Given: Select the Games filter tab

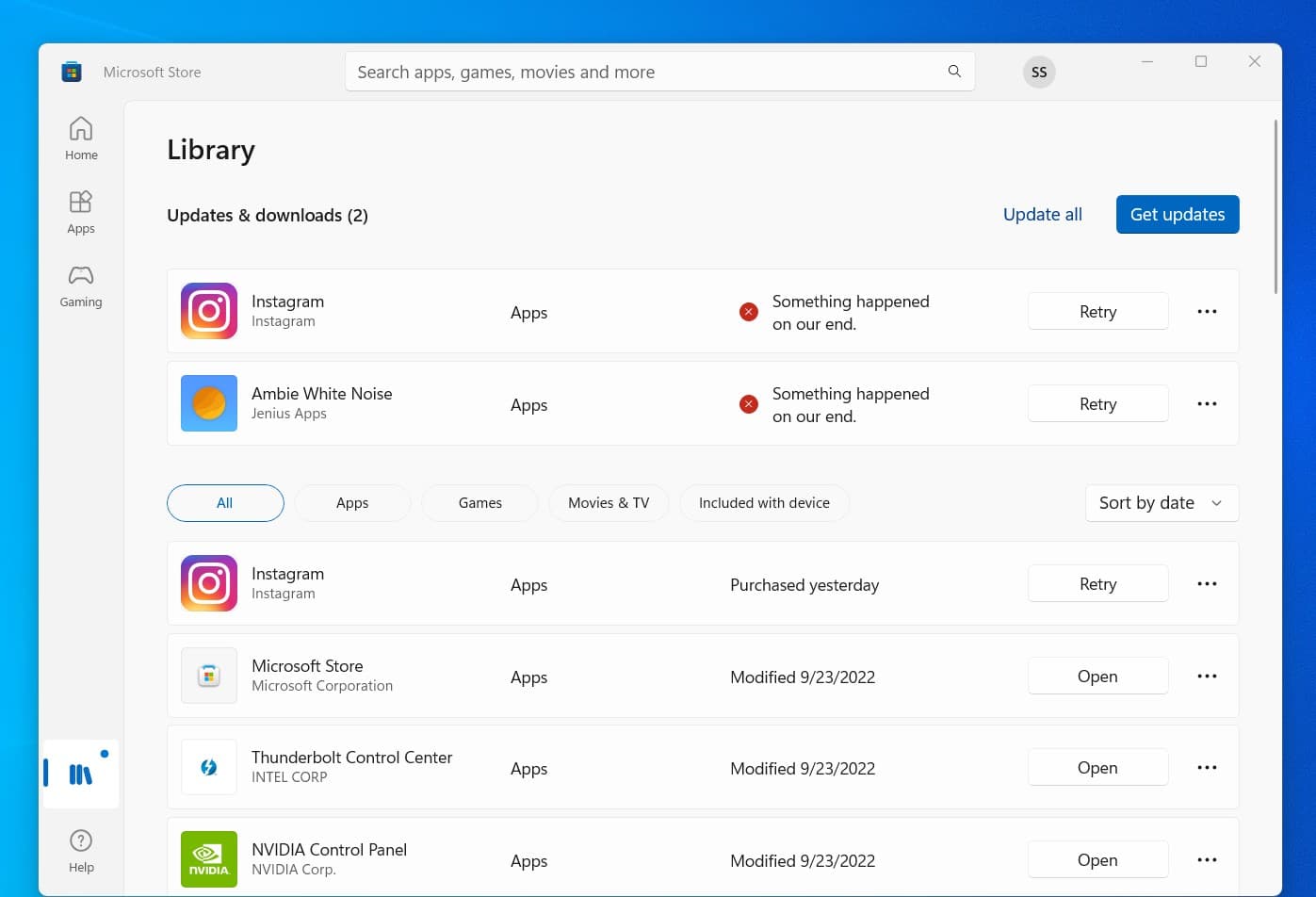Looking at the screenshot, I should pyautogui.click(x=480, y=503).
